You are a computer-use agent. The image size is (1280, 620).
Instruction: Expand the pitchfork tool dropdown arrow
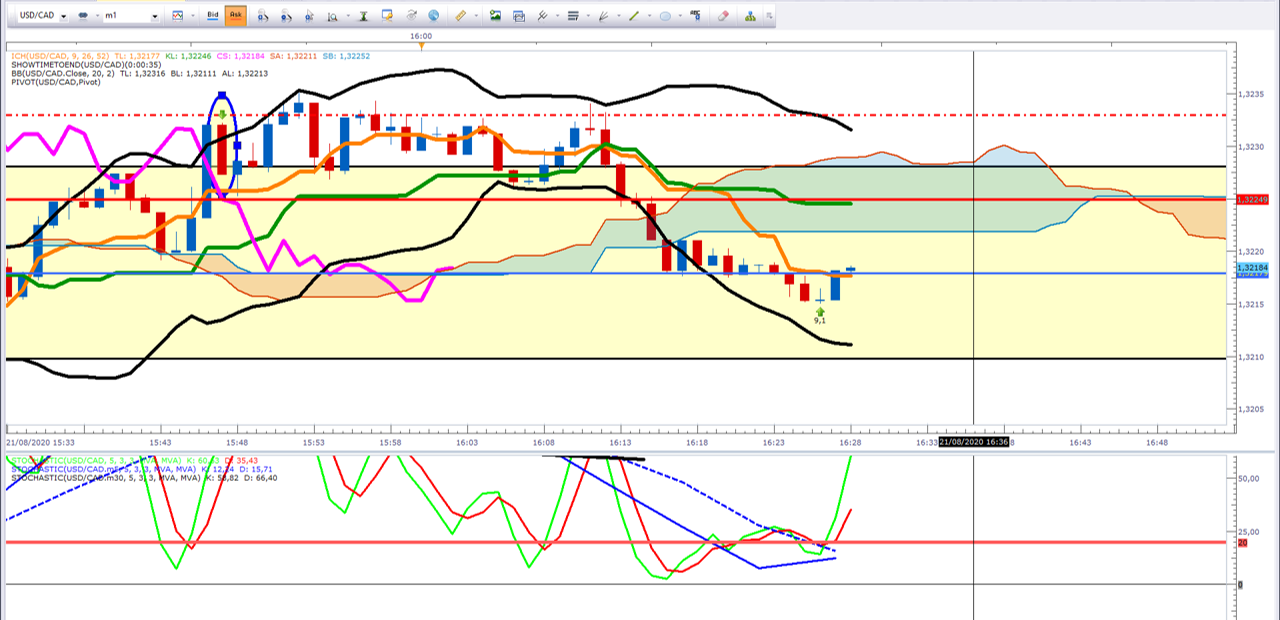[x=558, y=16]
